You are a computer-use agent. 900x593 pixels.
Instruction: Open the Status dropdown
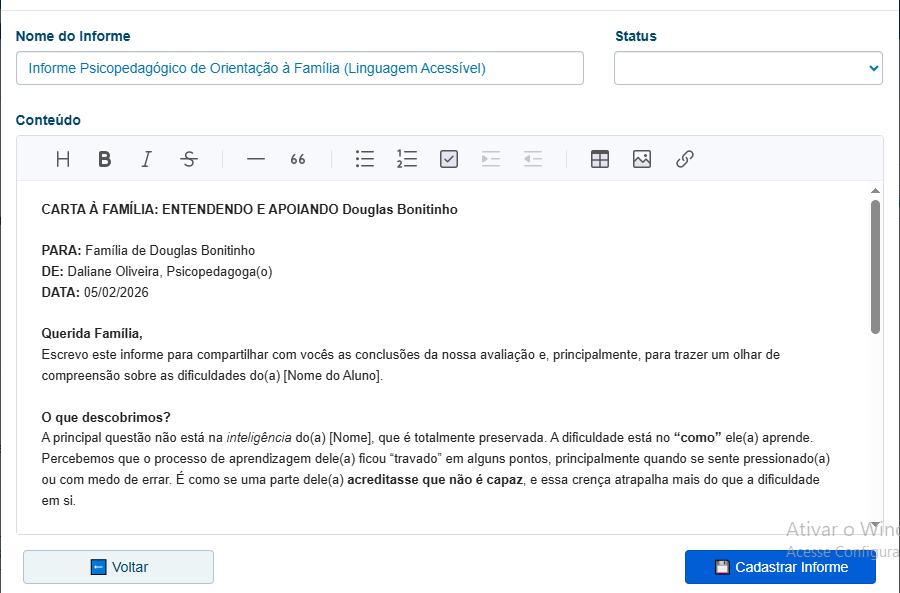pos(748,68)
